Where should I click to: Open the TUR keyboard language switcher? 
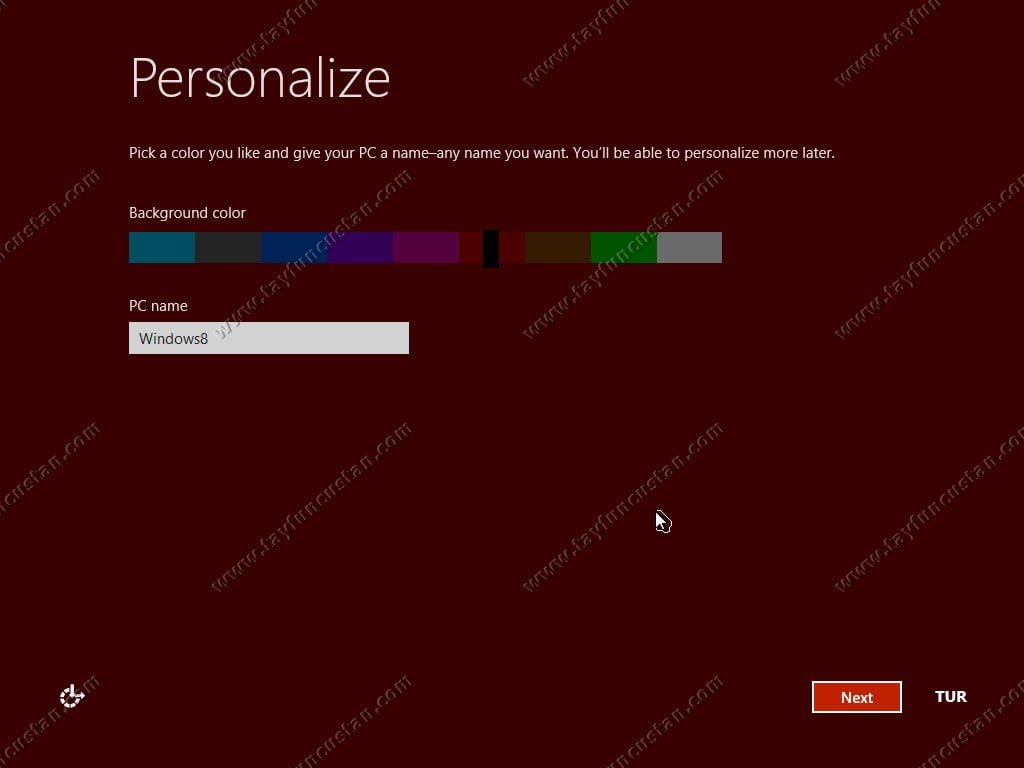coord(950,697)
